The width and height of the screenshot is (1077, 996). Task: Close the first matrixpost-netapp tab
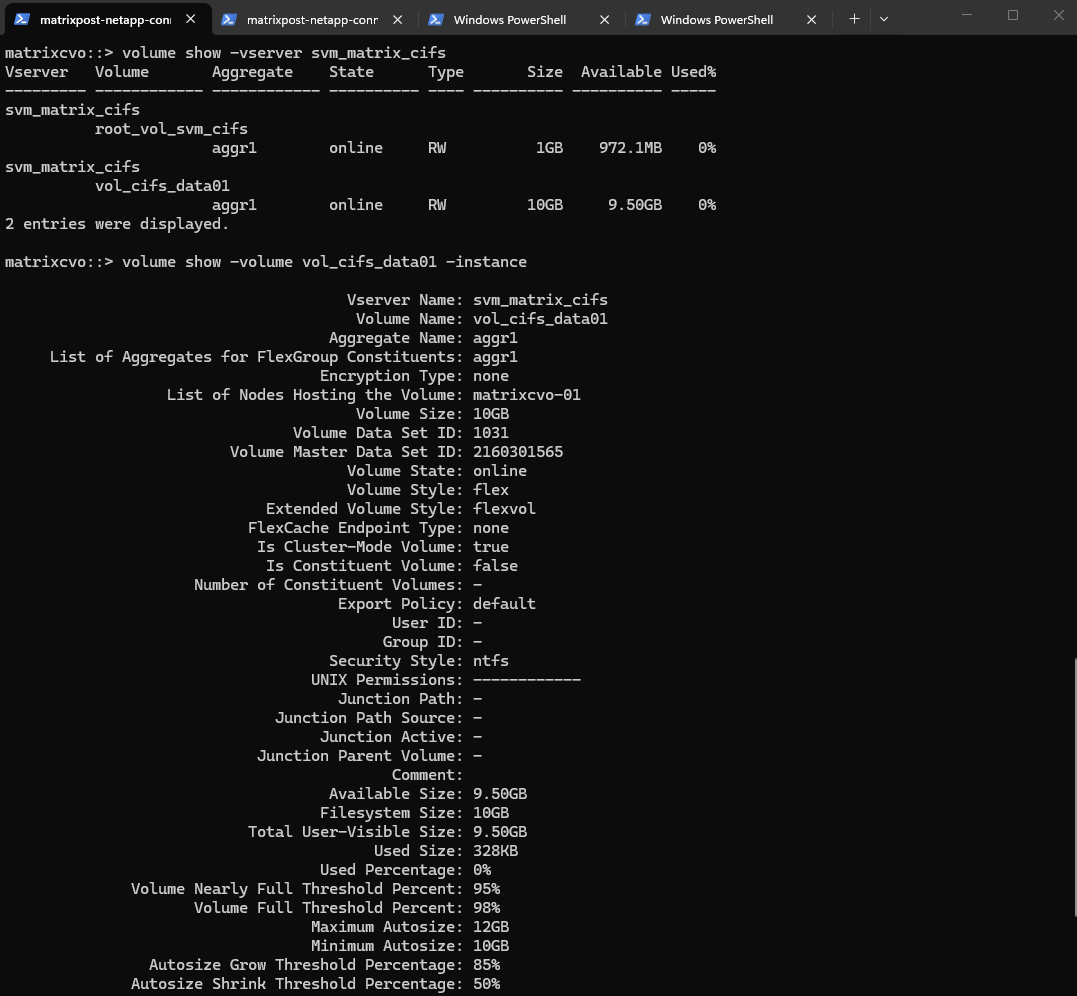click(190, 19)
